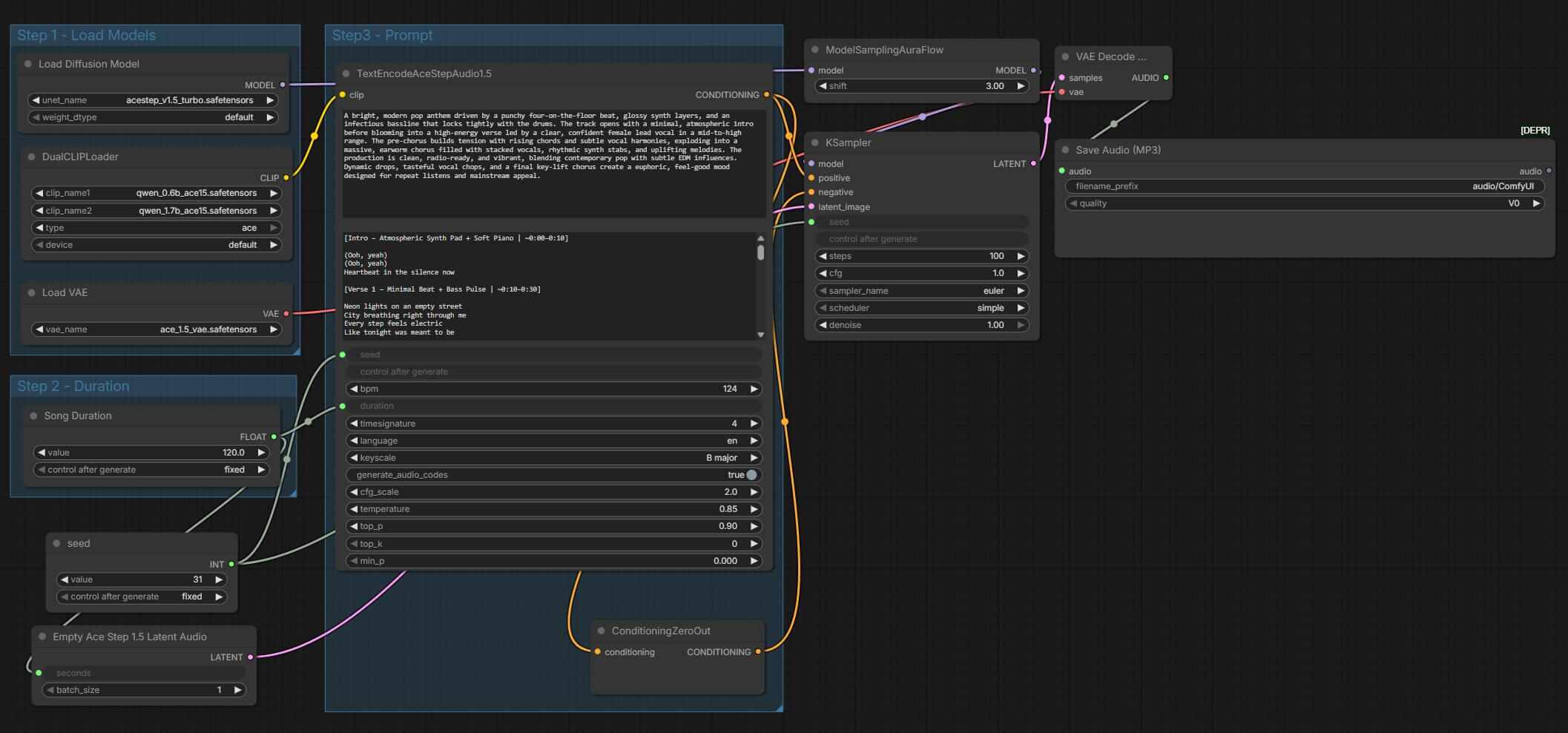Change seed control after generate fixed option
Image resolution: width=1568 pixels, height=733 pixels.
pyautogui.click(x=142, y=596)
